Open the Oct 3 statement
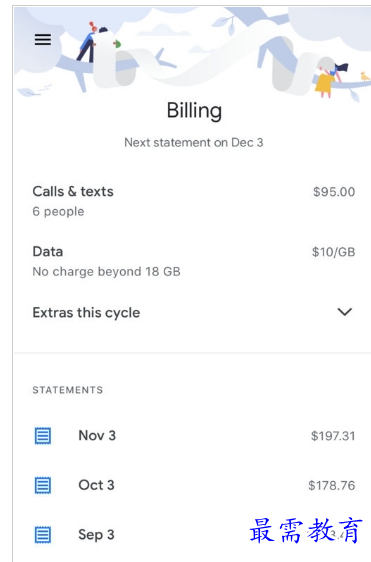The image size is (371, 562). point(194,485)
